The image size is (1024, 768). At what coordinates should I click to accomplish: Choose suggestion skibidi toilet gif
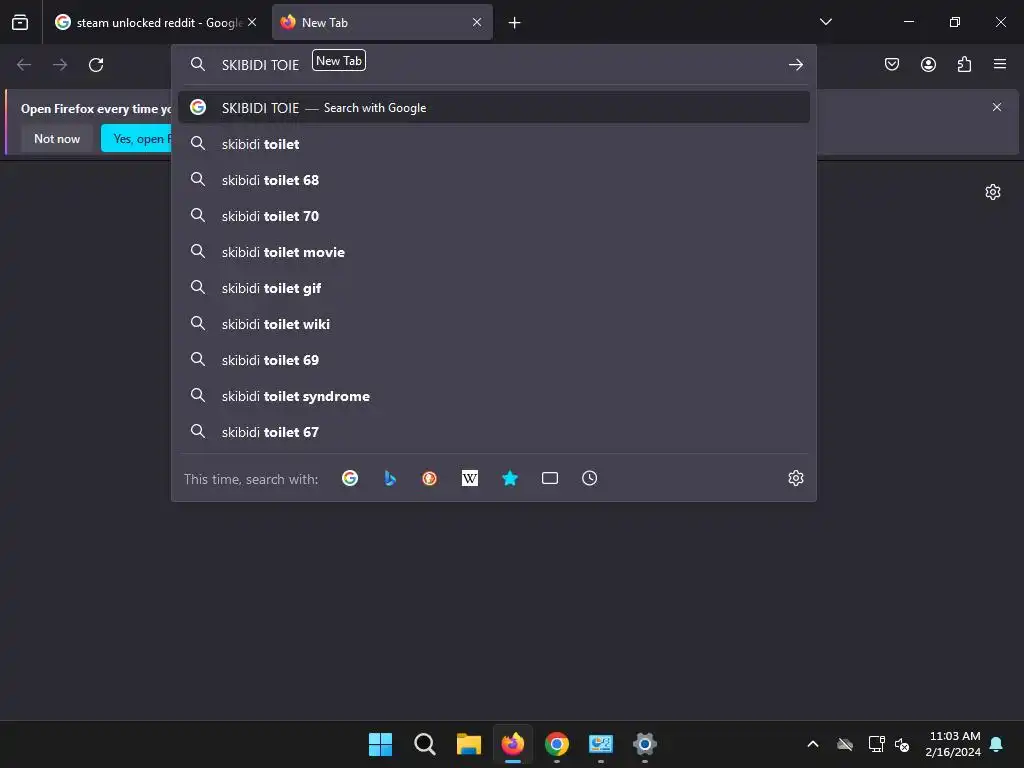[494, 288]
